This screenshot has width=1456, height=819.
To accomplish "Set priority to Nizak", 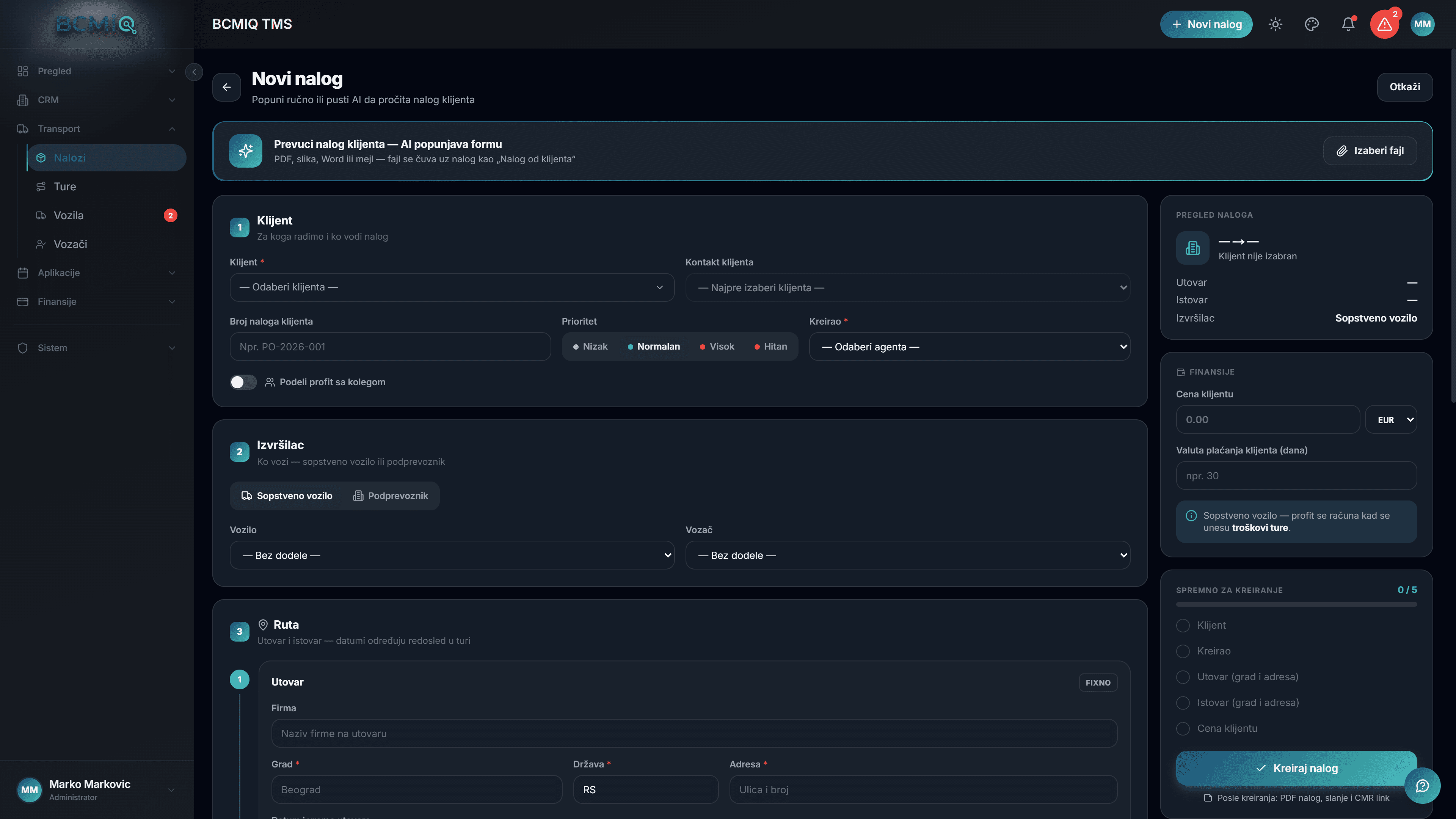I will coord(590,347).
